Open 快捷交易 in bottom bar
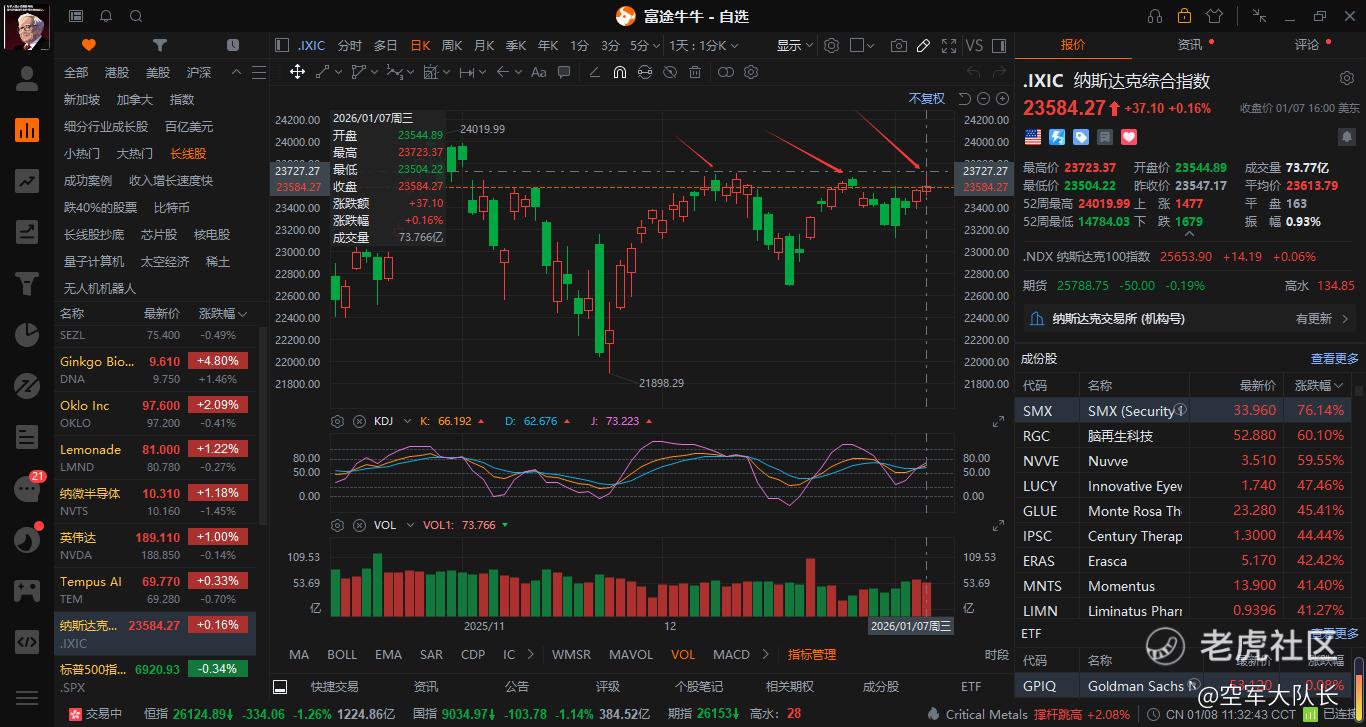This screenshot has height=727, width=1366. point(334,687)
